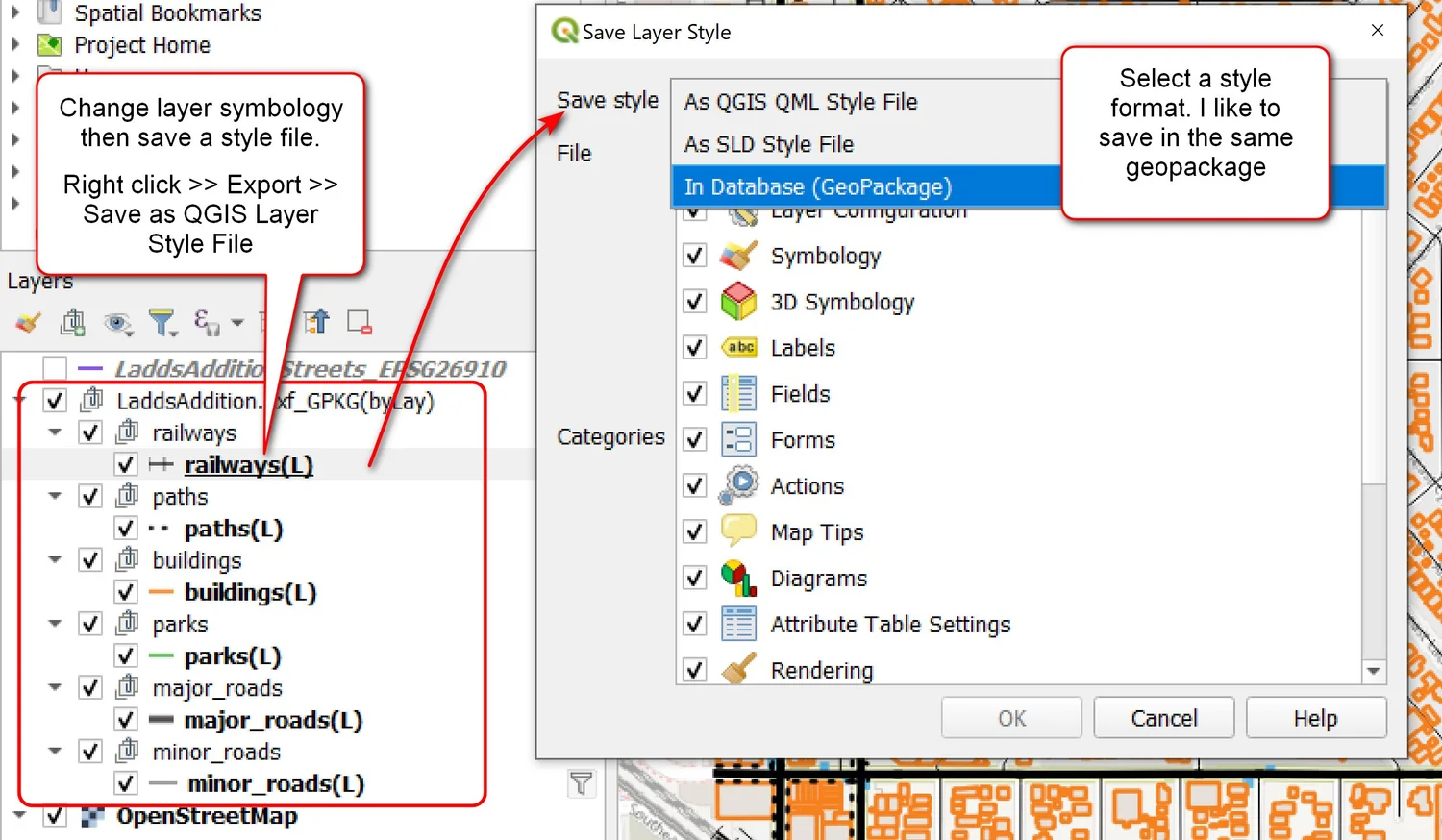Open the Help dialog
The image size is (1442, 840).
click(1314, 717)
